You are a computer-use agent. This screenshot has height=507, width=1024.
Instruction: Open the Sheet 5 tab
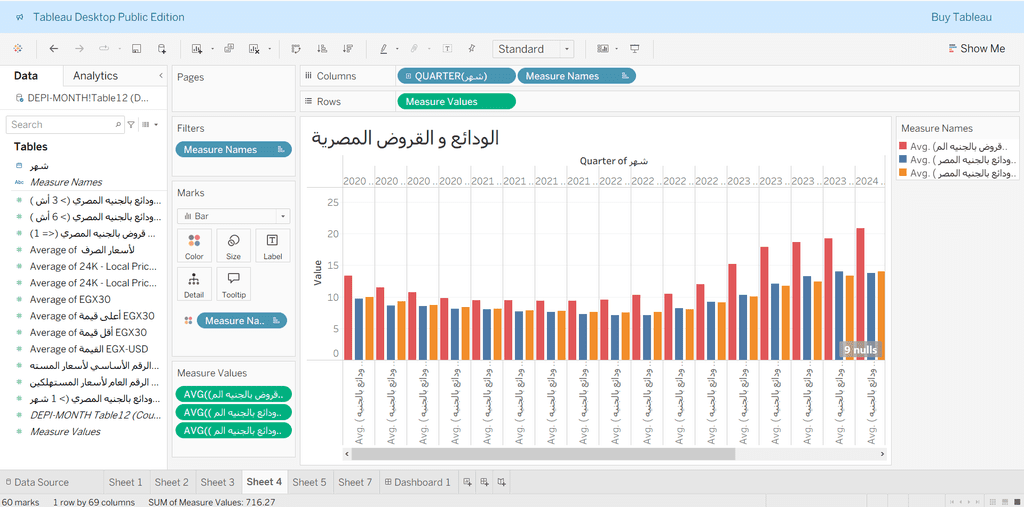(x=309, y=482)
